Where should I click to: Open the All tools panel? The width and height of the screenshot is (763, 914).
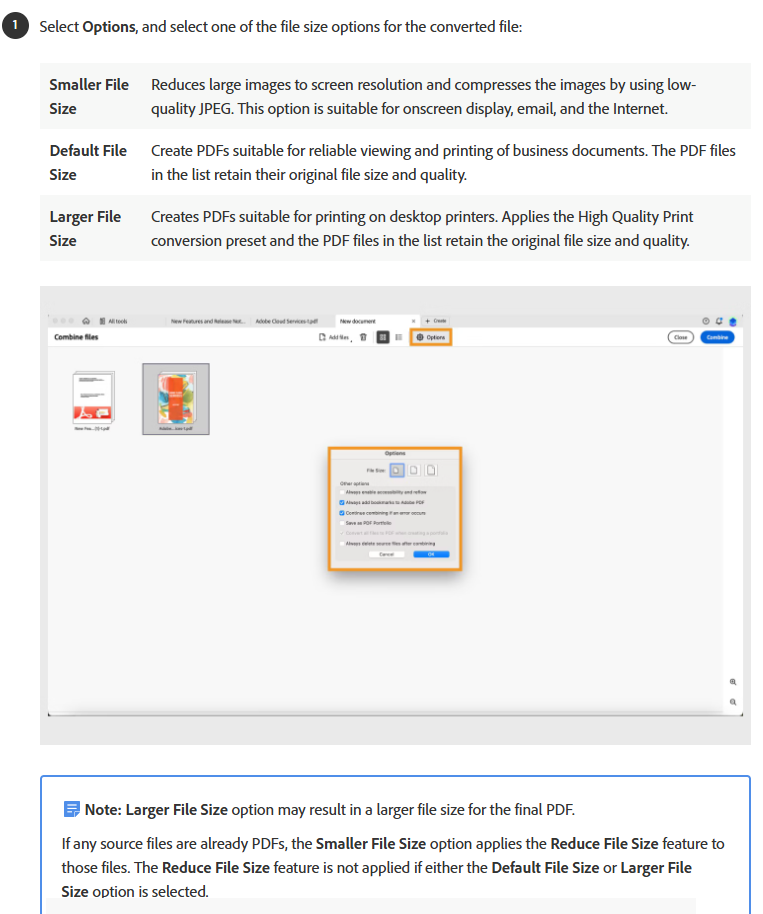(113, 321)
